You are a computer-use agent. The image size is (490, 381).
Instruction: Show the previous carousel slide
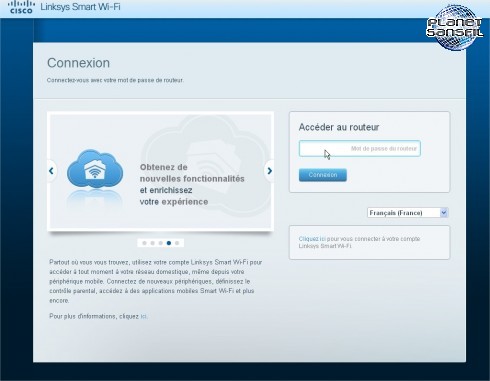[51, 171]
